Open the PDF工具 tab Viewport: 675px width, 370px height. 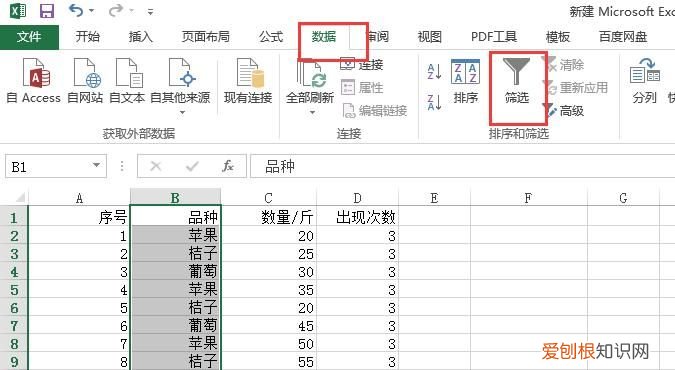tap(494, 37)
